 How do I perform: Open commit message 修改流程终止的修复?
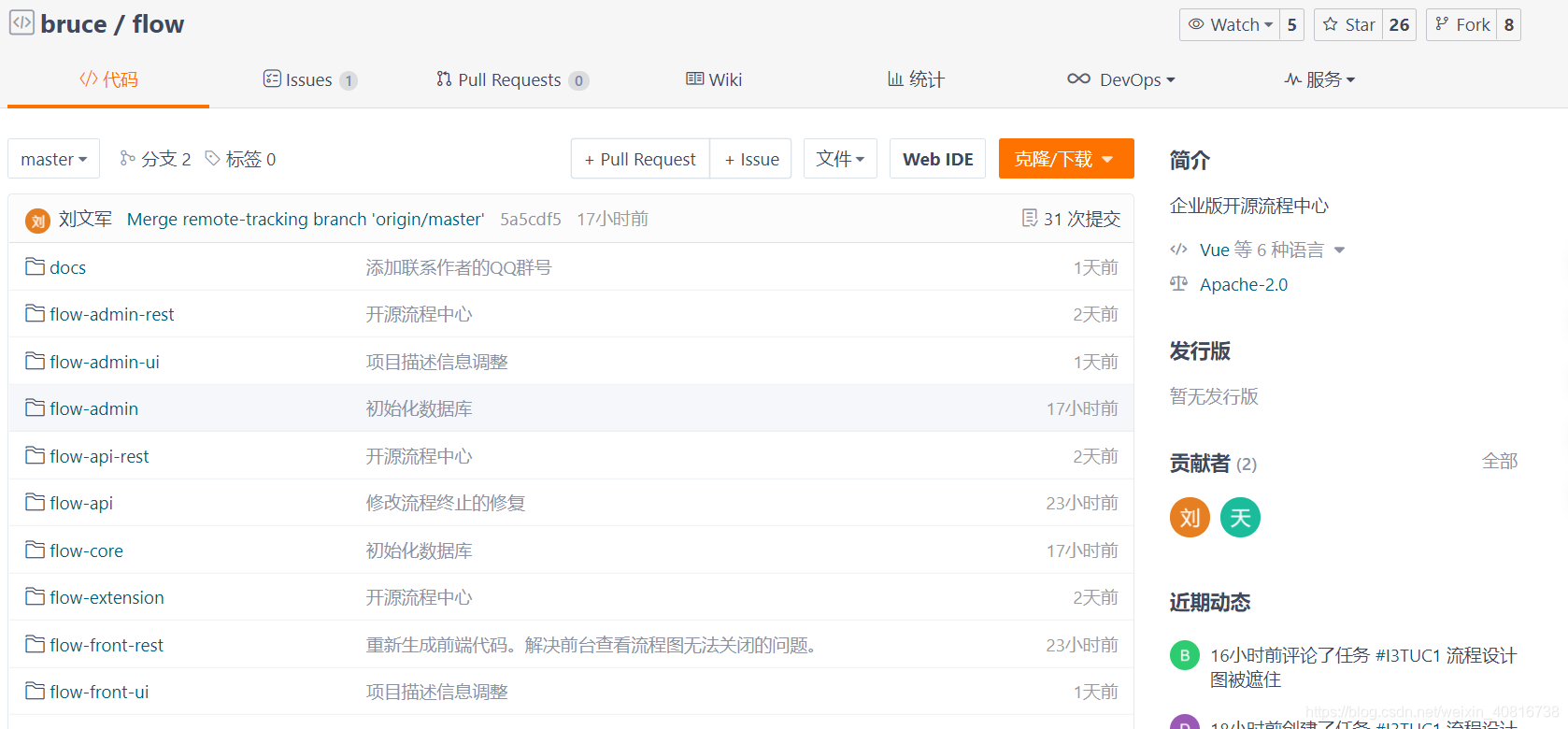(446, 503)
